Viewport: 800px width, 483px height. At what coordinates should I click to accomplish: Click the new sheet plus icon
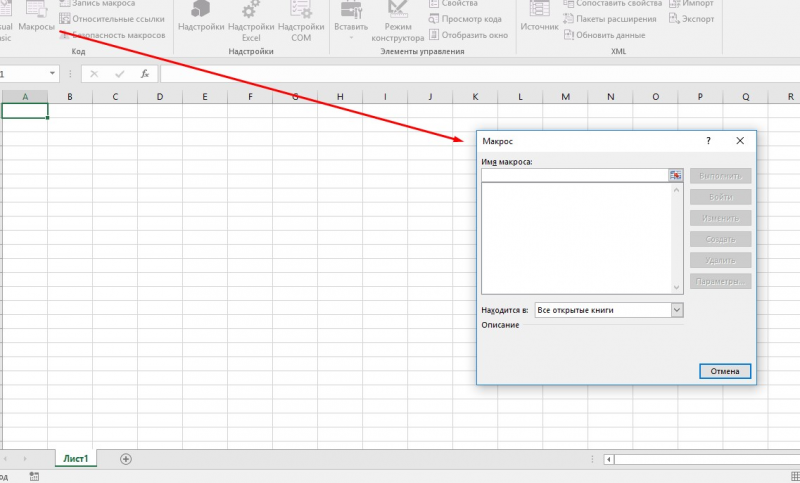click(126, 459)
